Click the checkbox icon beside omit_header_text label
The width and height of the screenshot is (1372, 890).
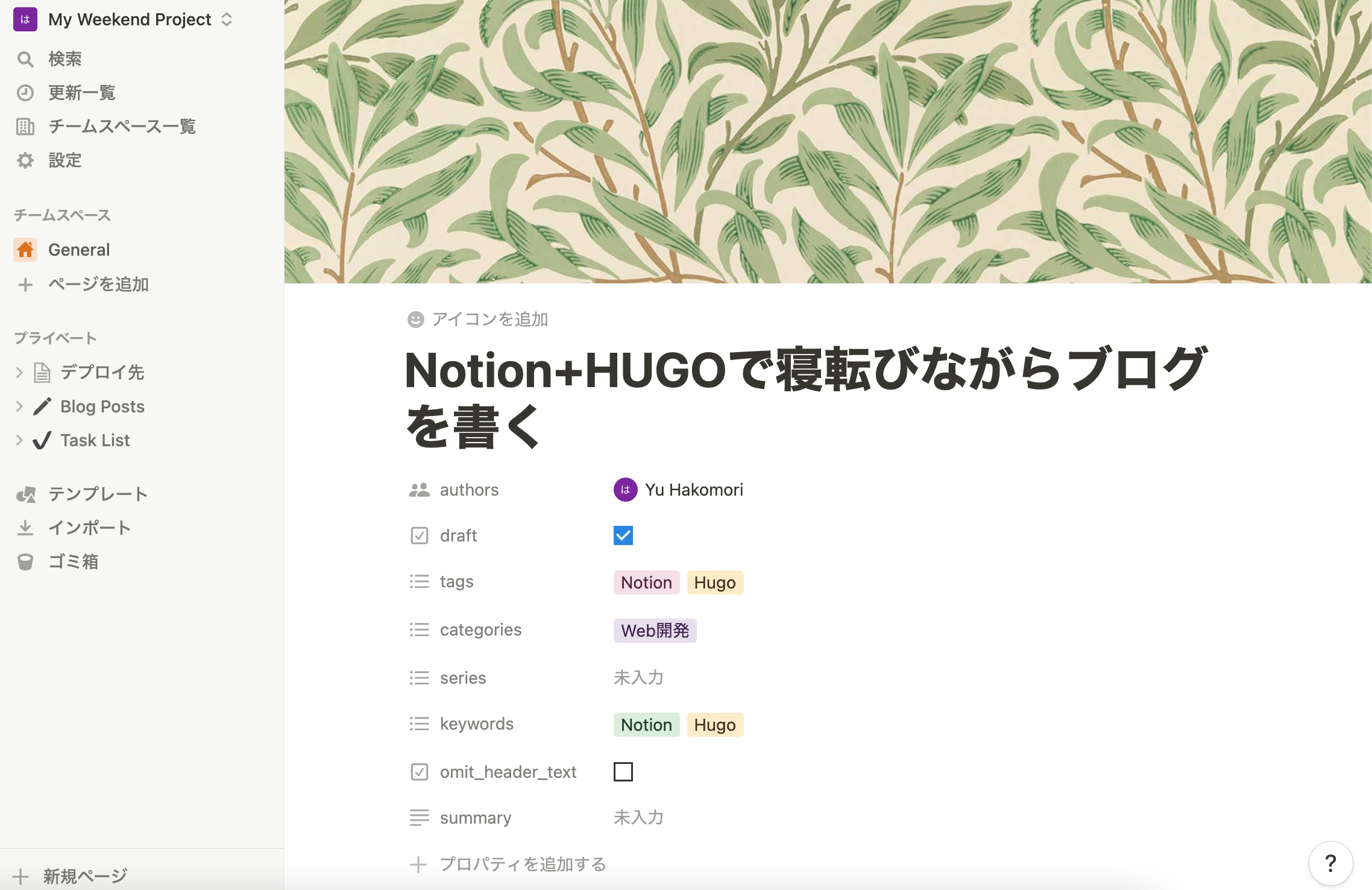[420, 772]
